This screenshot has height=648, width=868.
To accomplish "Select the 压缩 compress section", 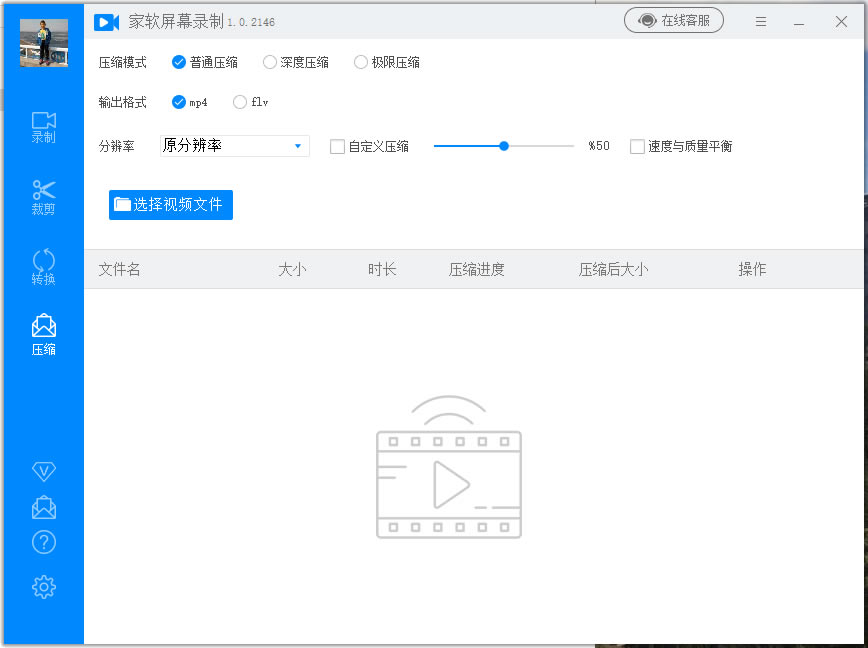I will [x=43, y=336].
